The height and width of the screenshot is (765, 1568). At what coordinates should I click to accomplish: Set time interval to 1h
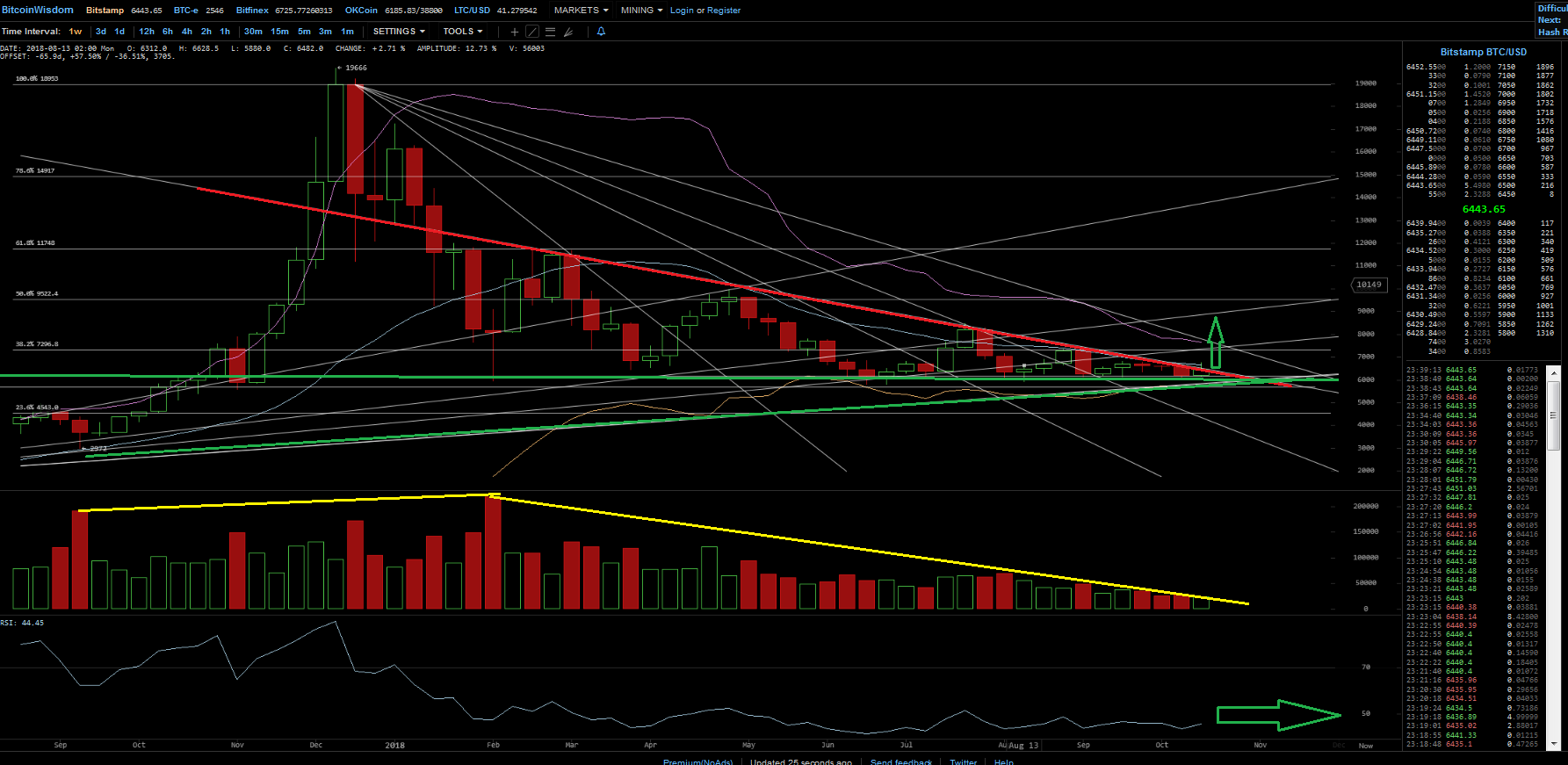tap(225, 32)
